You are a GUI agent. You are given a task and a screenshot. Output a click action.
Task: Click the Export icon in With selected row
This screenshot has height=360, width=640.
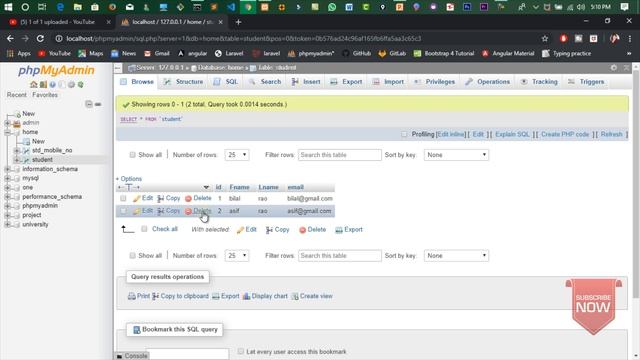pos(338,230)
